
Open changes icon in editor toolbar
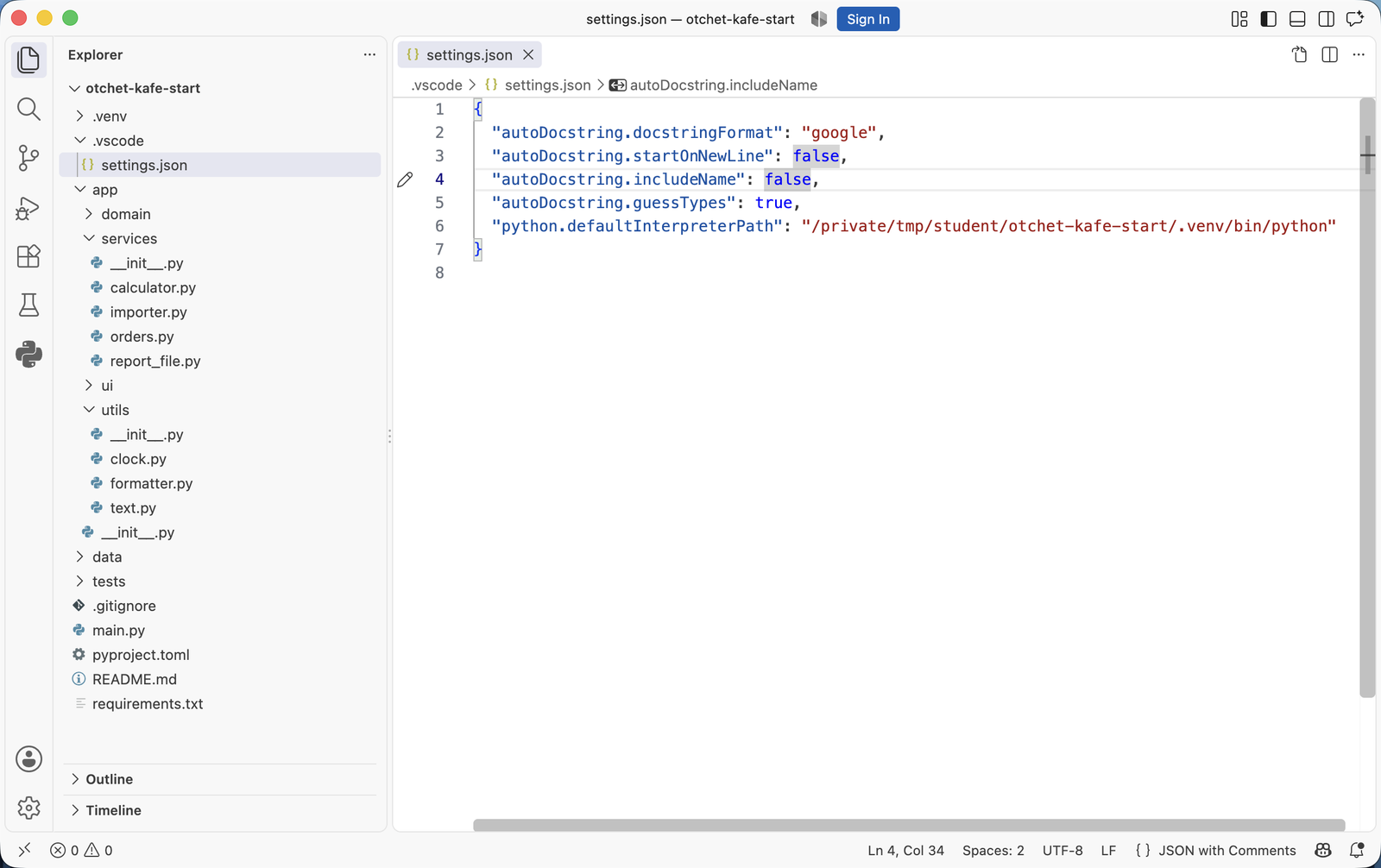[1300, 54]
